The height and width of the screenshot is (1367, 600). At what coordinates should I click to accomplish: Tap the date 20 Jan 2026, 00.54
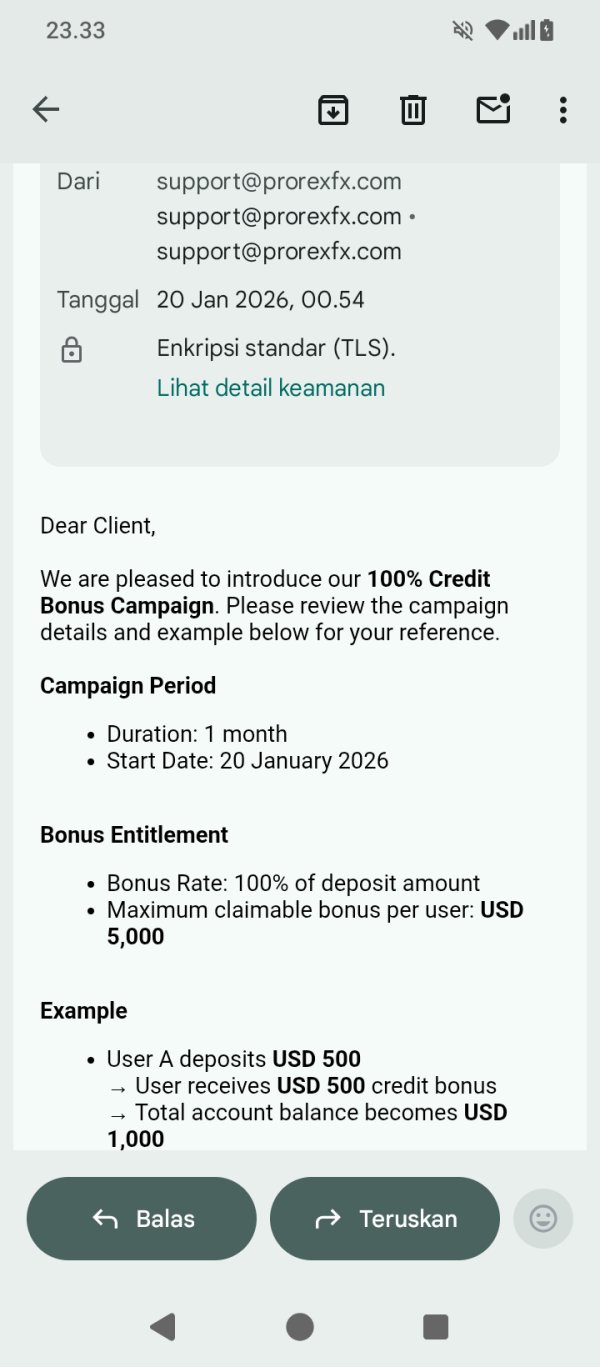coord(260,300)
